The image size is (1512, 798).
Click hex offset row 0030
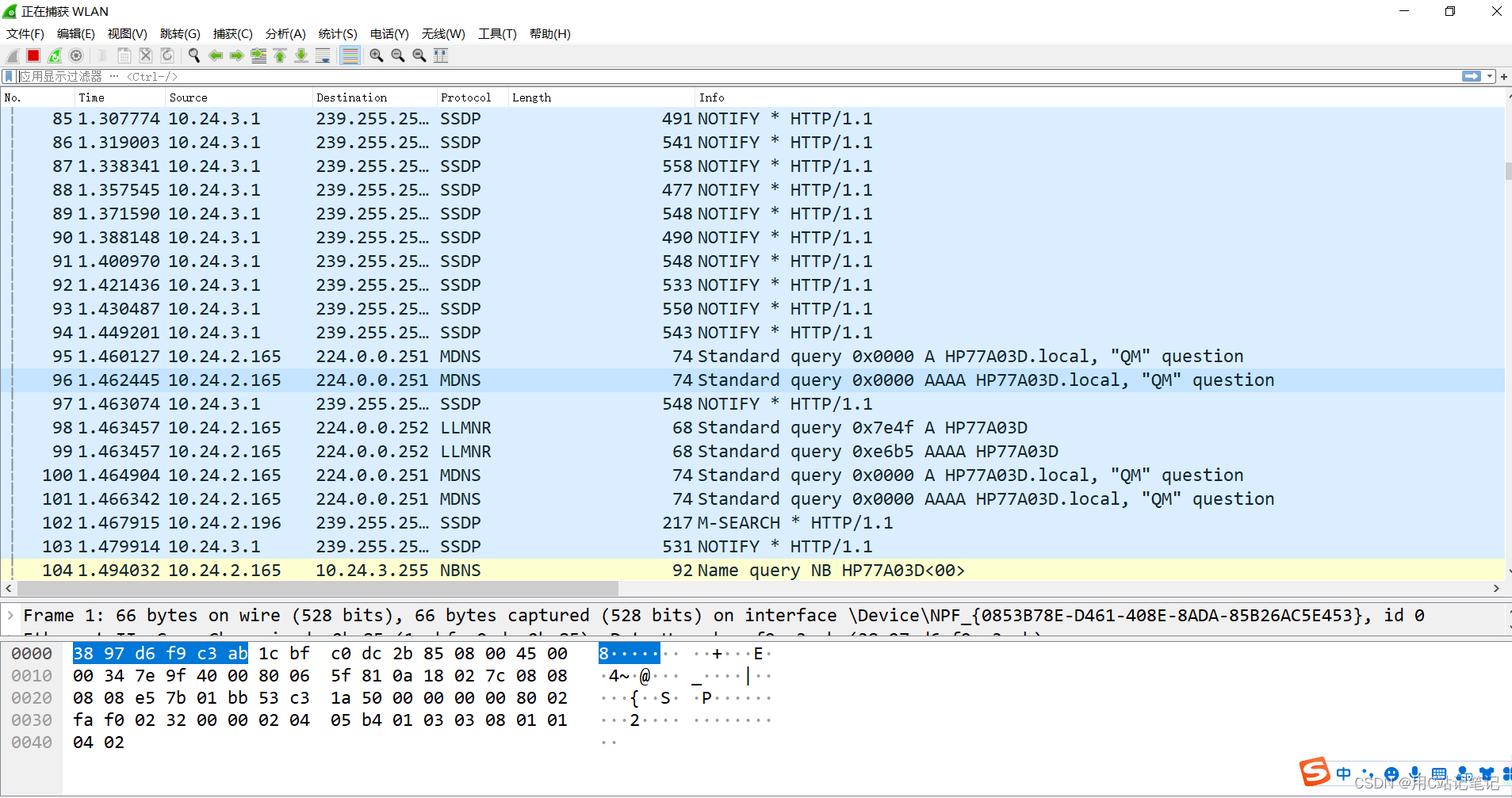pyautogui.click(x=32, y=720)
